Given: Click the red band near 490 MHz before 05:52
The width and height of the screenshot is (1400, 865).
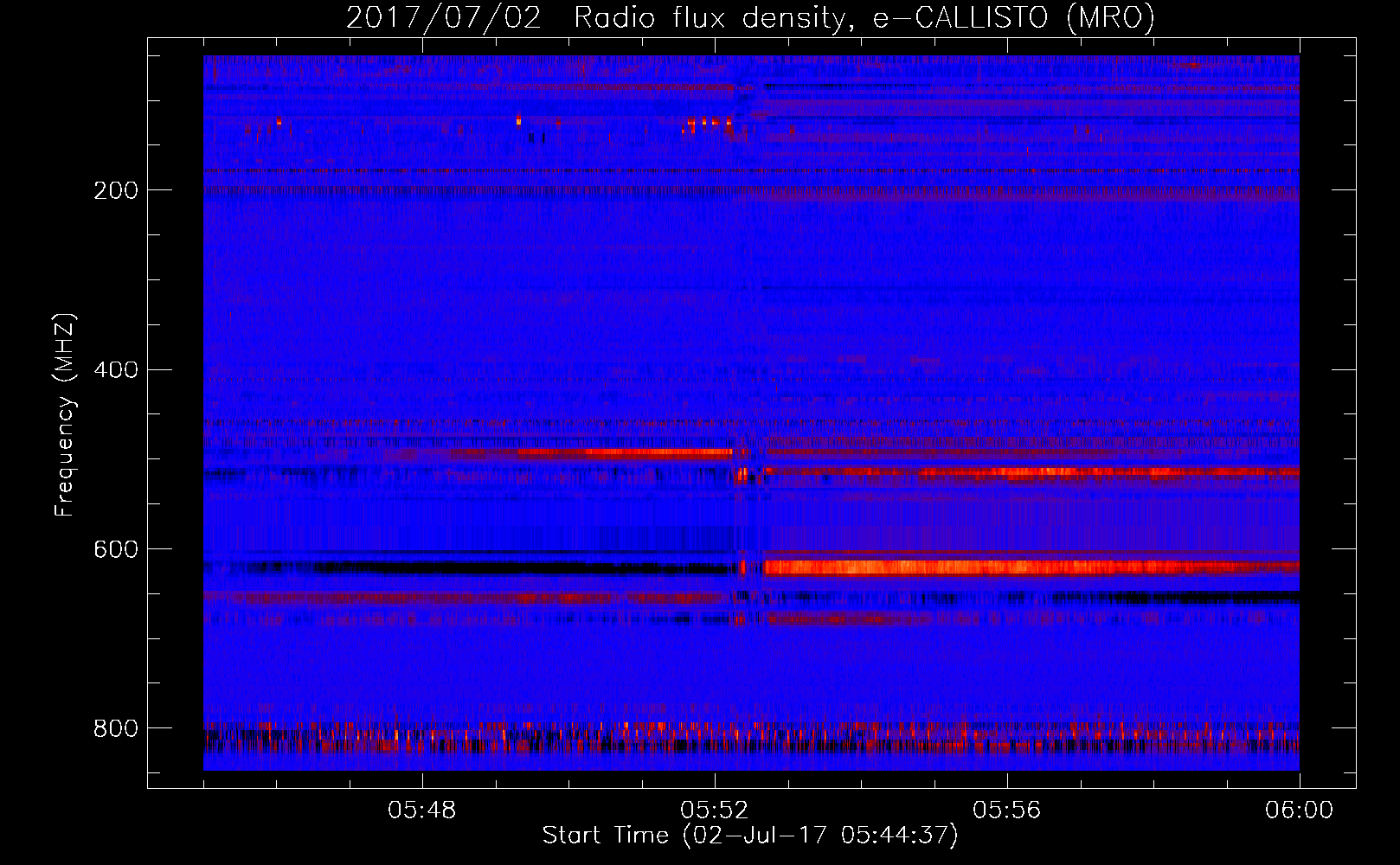Looking at the screenshot, I should pyautogui.click(x=625, y=452).
